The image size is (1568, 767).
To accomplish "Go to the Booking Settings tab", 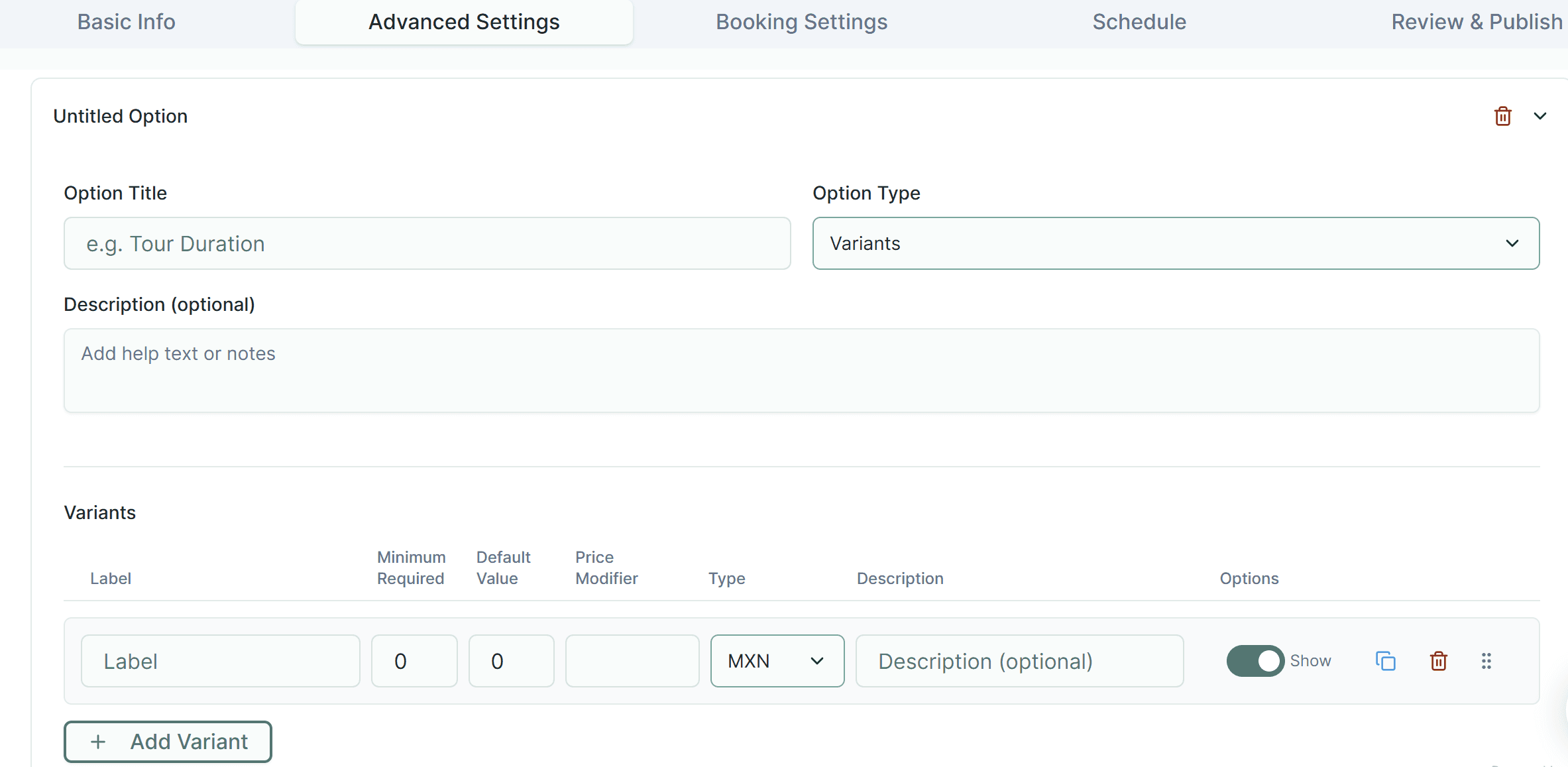I will tap(801, 22).
